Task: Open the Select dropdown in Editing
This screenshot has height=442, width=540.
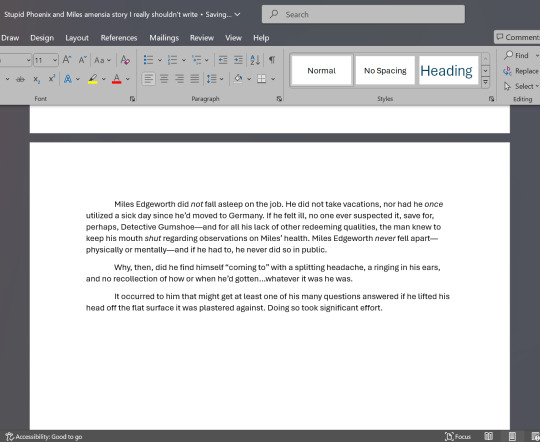Action: 521,86
